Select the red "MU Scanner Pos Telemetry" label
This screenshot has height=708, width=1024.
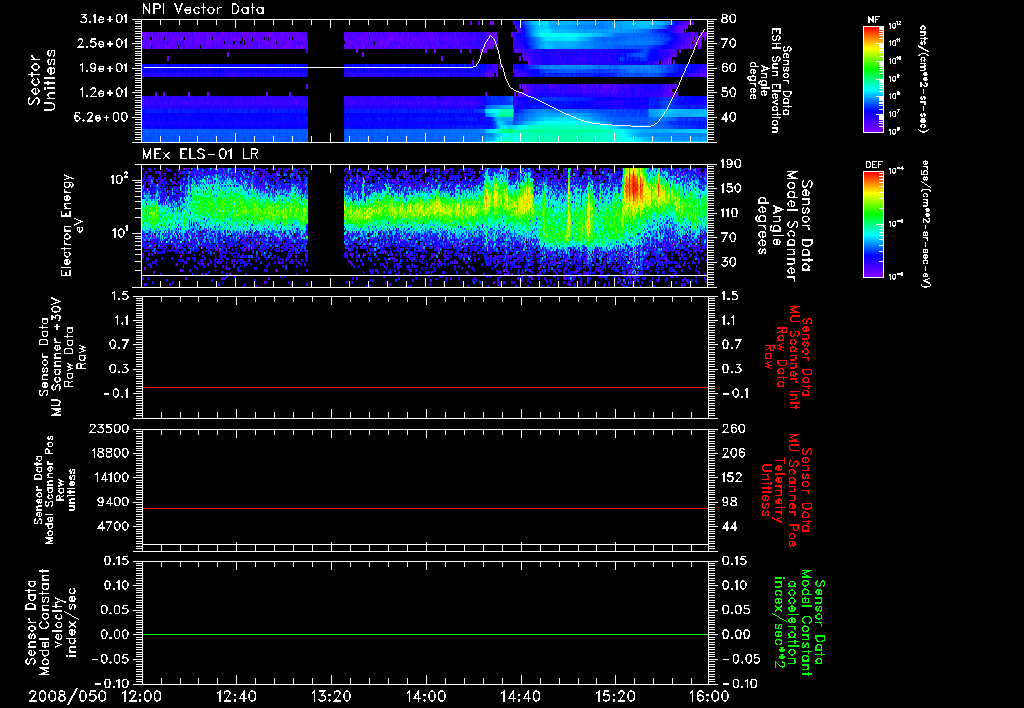(786, 490)
